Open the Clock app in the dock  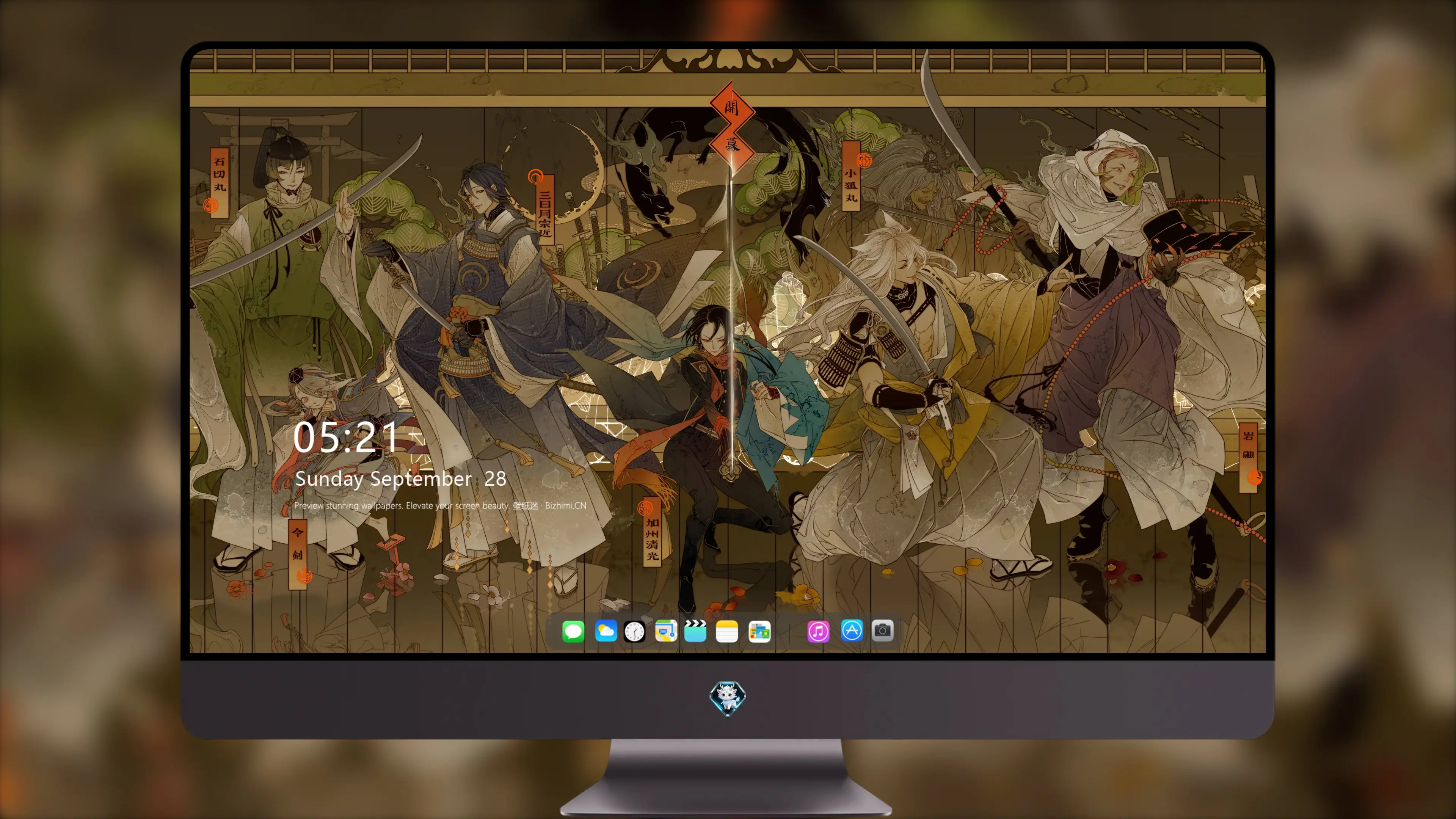pyautogui.click(x=634, y=631)
